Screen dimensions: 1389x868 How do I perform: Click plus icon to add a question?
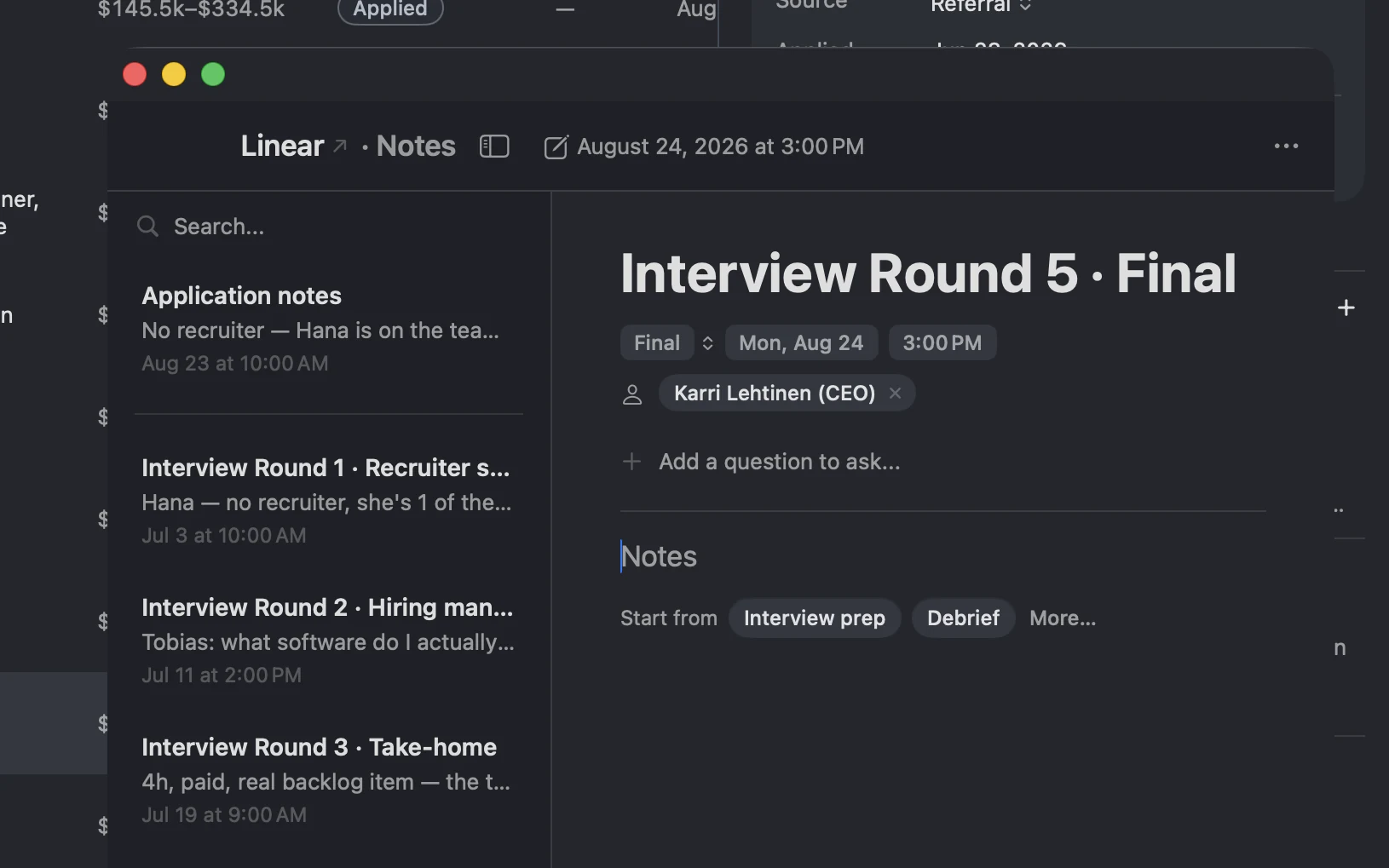tap(631, 462)
